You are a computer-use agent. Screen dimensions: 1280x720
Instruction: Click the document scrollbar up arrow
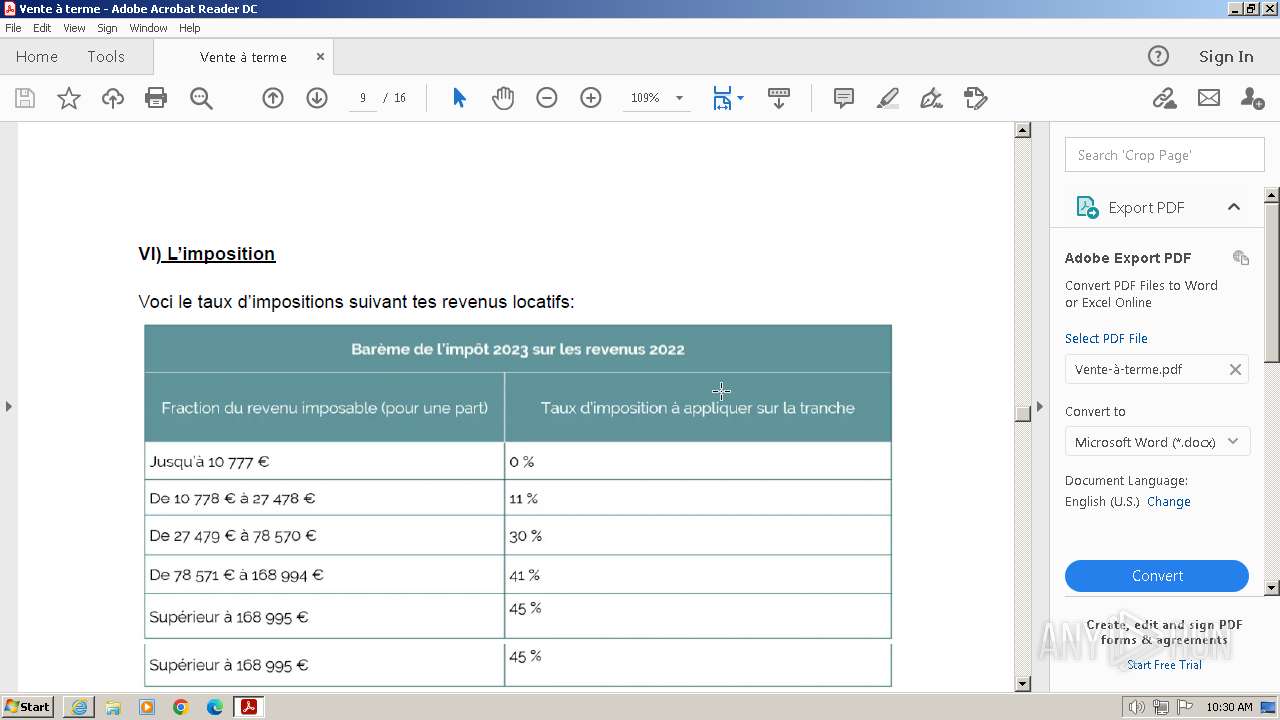pos(1022,130)
